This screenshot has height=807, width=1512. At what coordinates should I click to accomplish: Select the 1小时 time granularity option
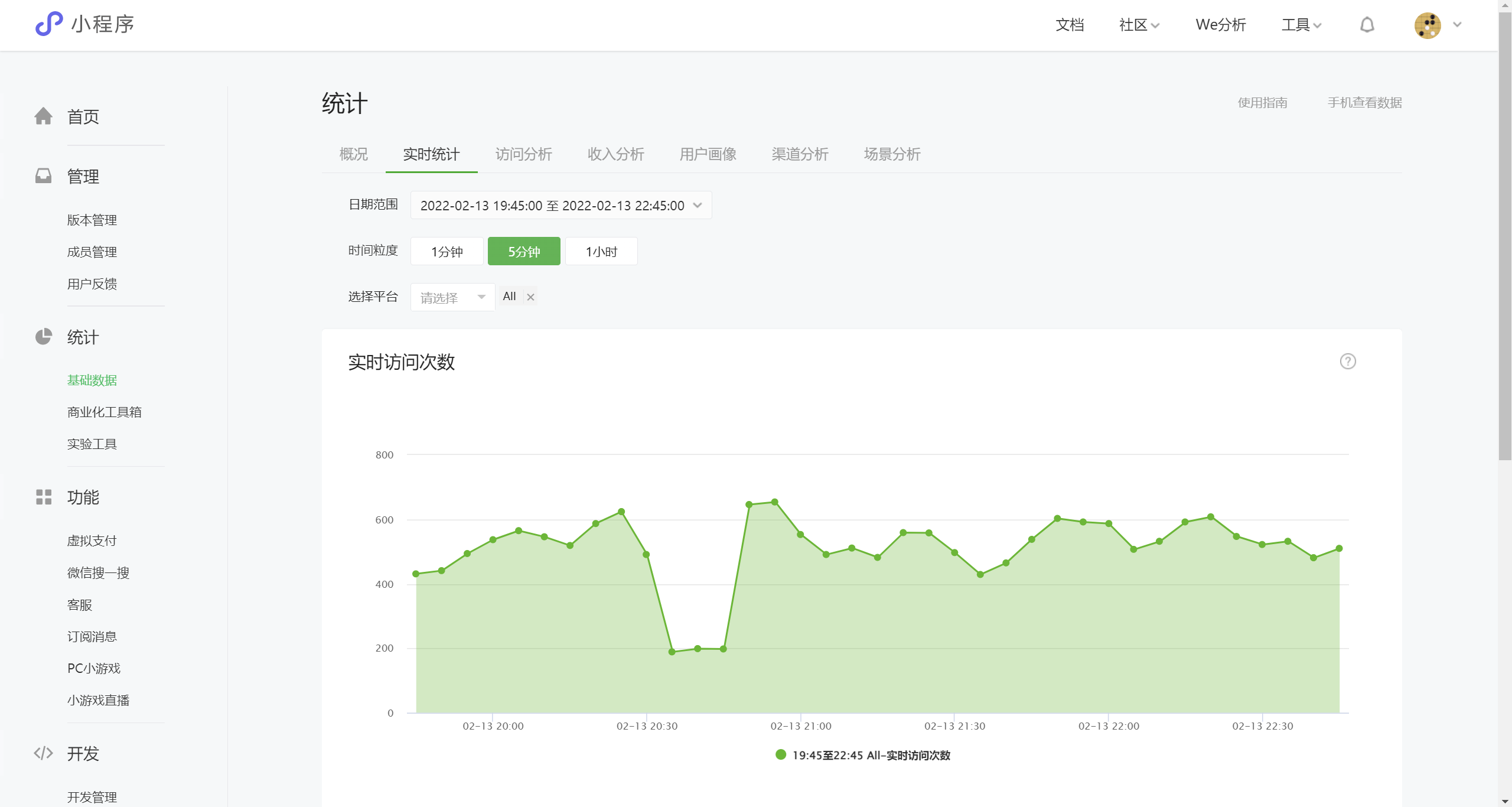tap(601, 252)
